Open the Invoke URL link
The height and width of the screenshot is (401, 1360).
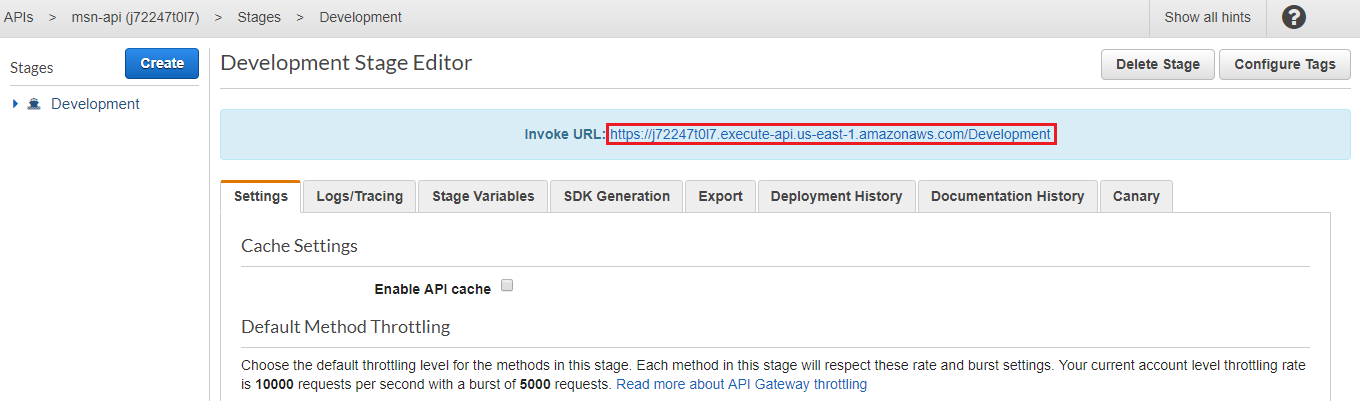(x=830, y=134)
